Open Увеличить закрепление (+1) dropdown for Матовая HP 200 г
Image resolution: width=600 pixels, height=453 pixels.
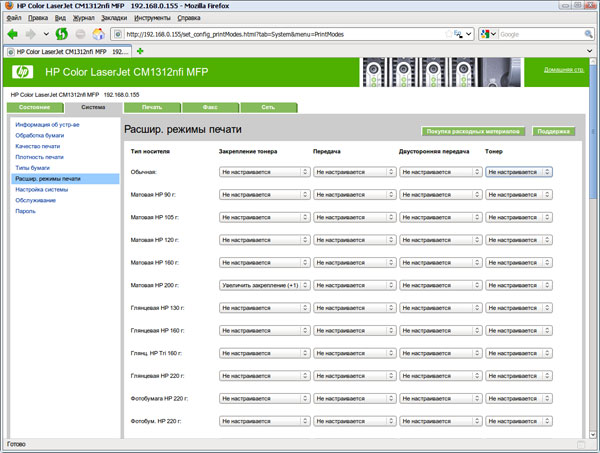click(264, 285)
